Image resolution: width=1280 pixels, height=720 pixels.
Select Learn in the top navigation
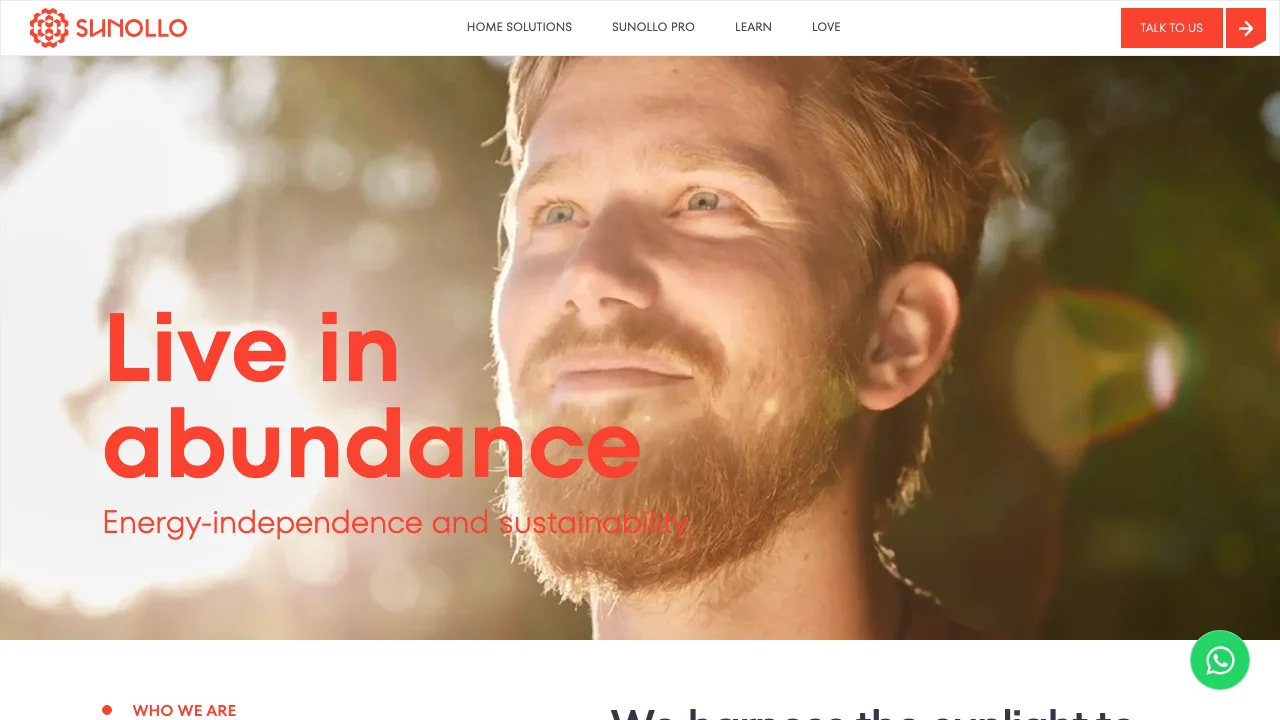pos(753,27)
